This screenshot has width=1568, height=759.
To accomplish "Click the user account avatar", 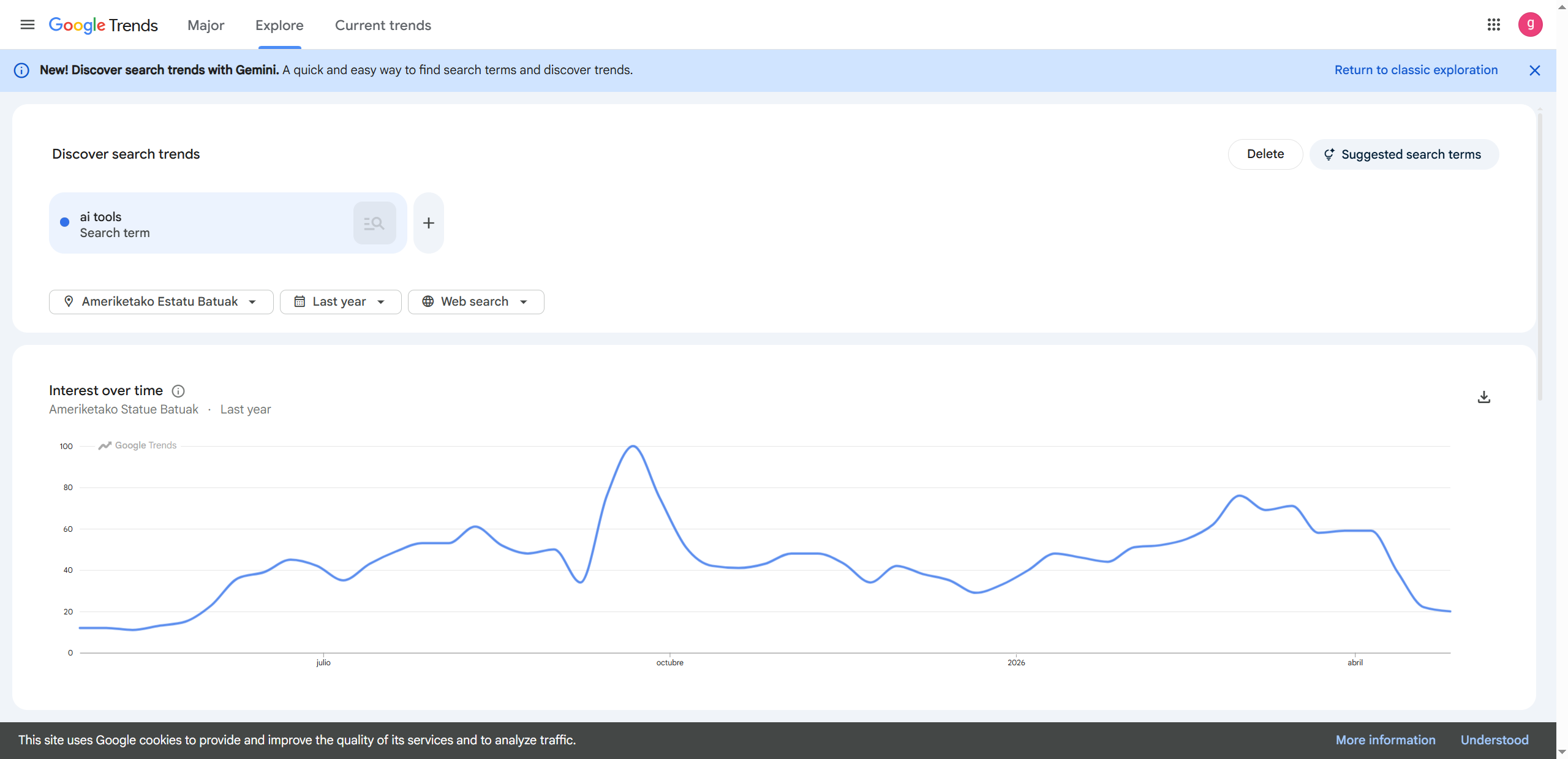I will coord(1529,25).
